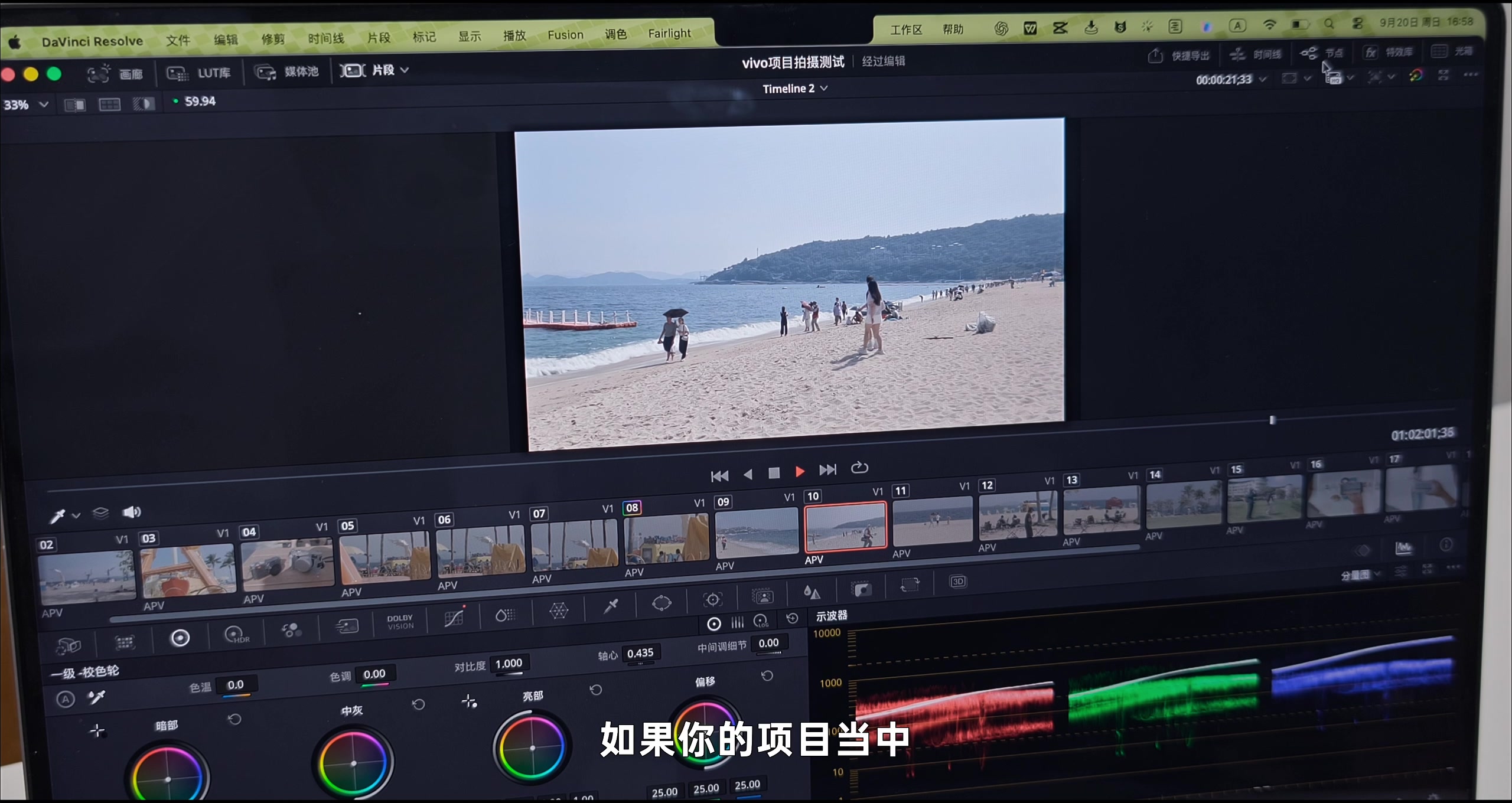Viewport: 1512px width, 803px height.
Task: Open the Color Match palette
Action: point(125,642)
